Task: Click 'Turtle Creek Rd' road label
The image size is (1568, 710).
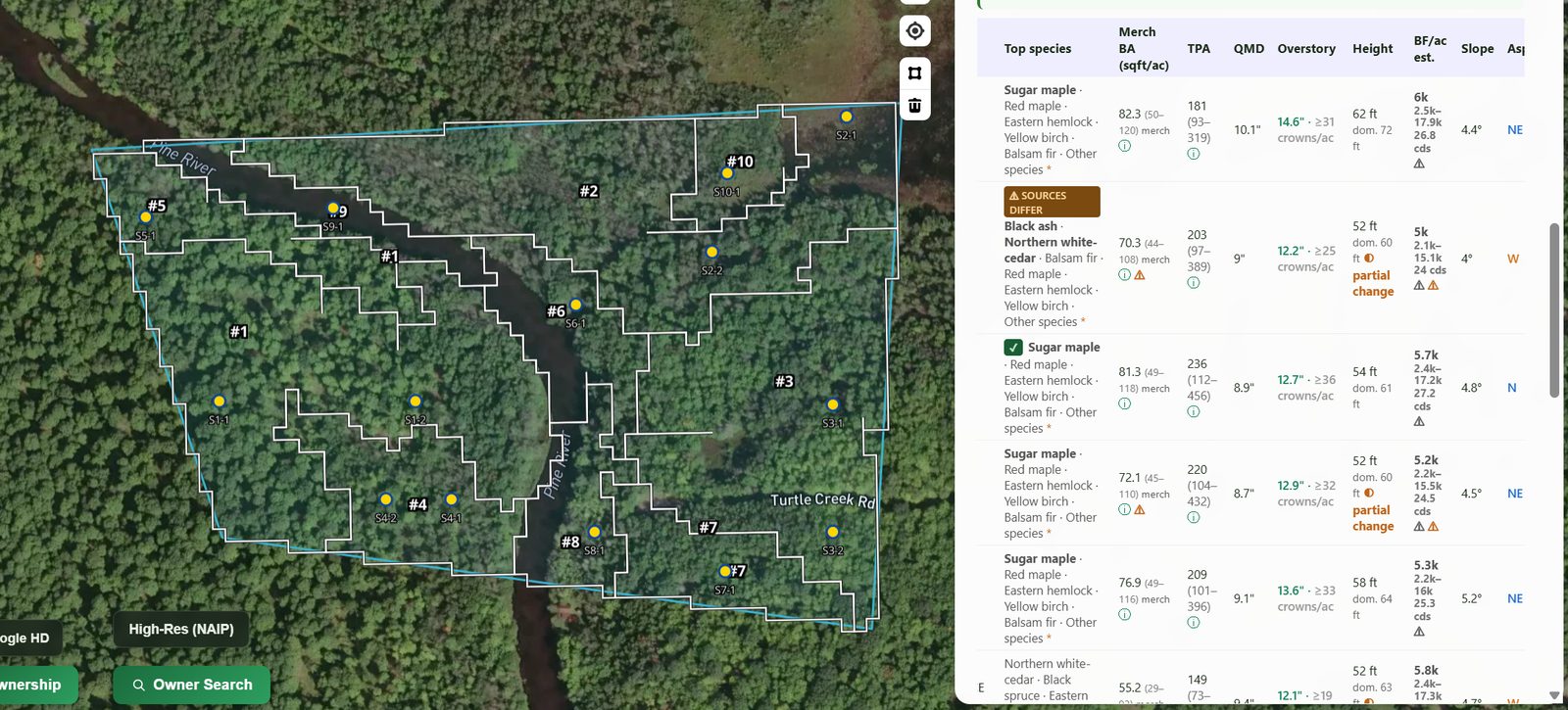Action: (x=822, y=500)
